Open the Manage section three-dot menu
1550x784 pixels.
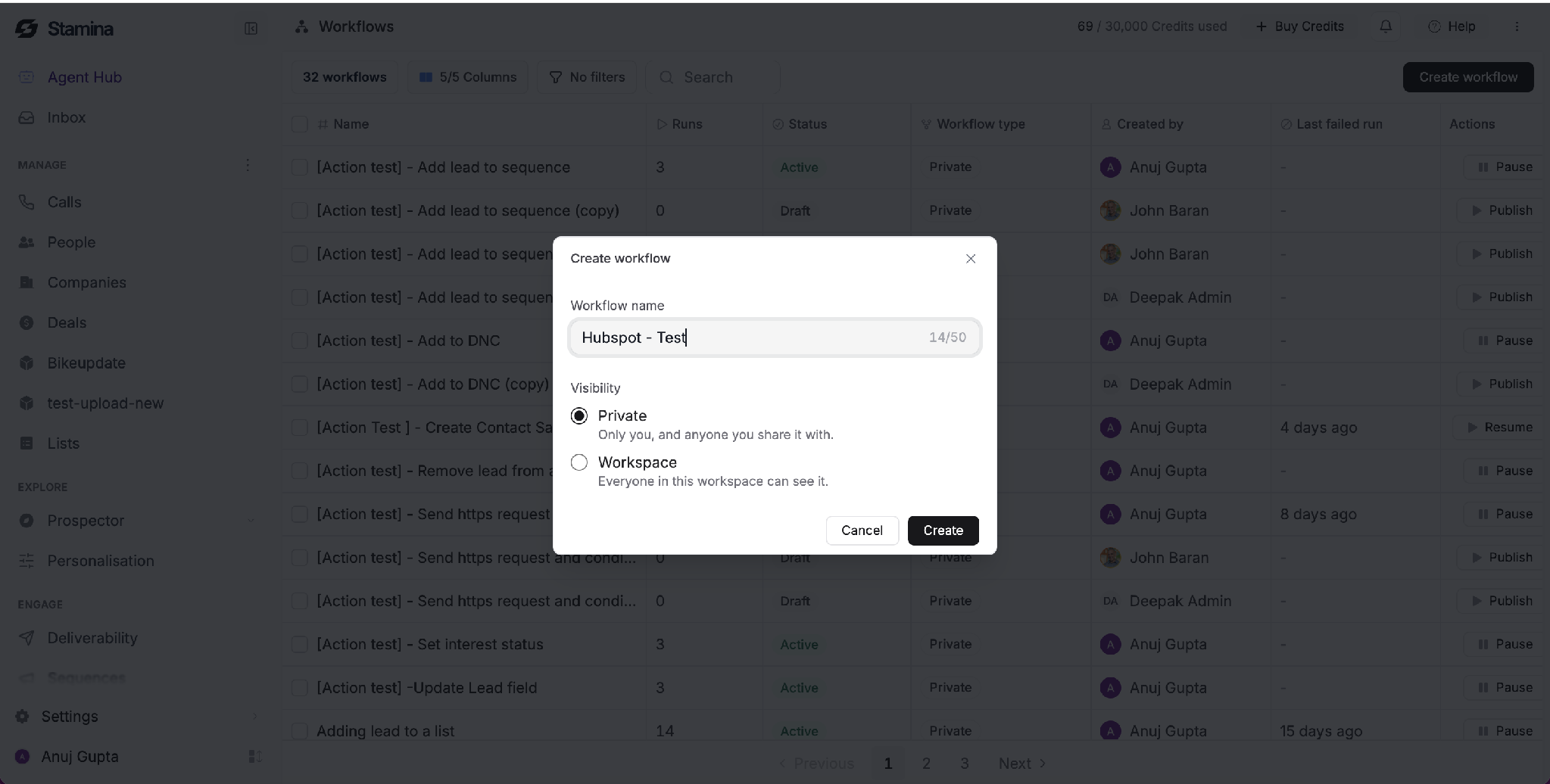tap(248, 165)
